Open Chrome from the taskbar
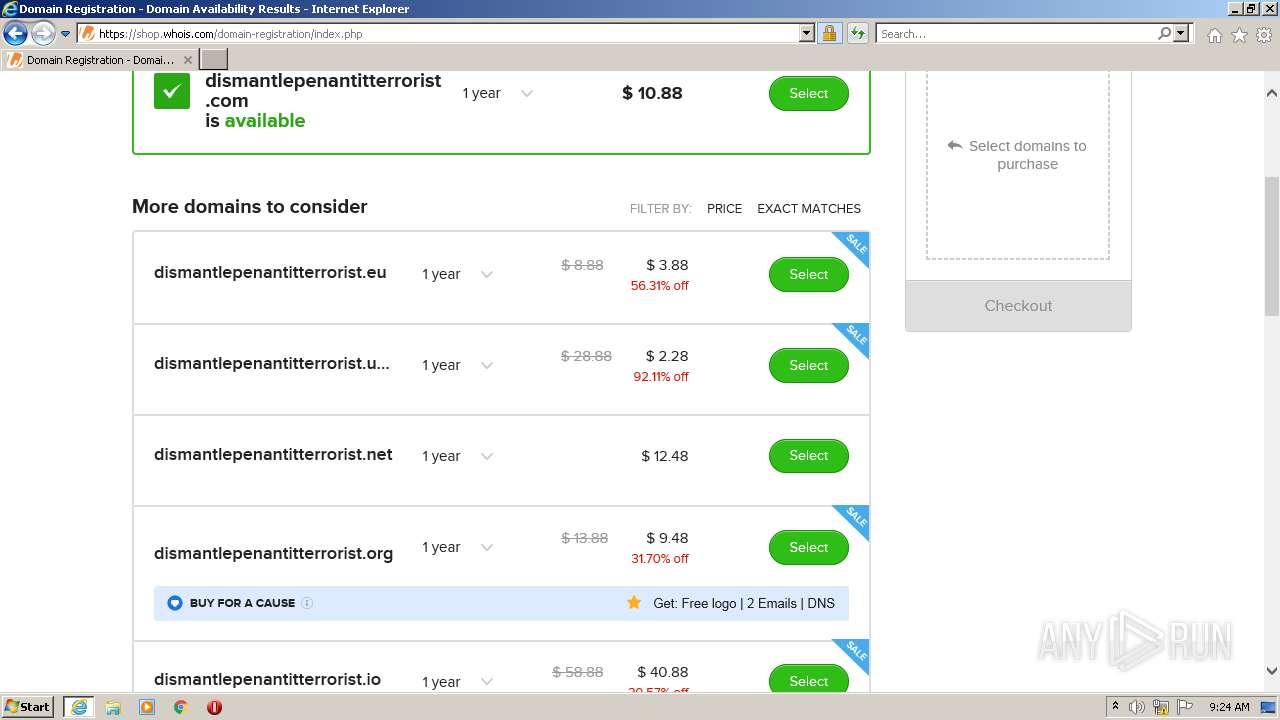Viewport: 1280px width, 720px height. click(181, 707)
